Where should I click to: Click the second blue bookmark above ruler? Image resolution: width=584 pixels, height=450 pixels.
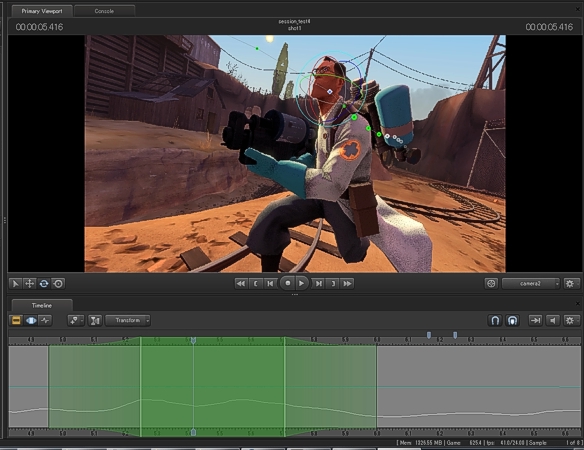tap(455, 335)
